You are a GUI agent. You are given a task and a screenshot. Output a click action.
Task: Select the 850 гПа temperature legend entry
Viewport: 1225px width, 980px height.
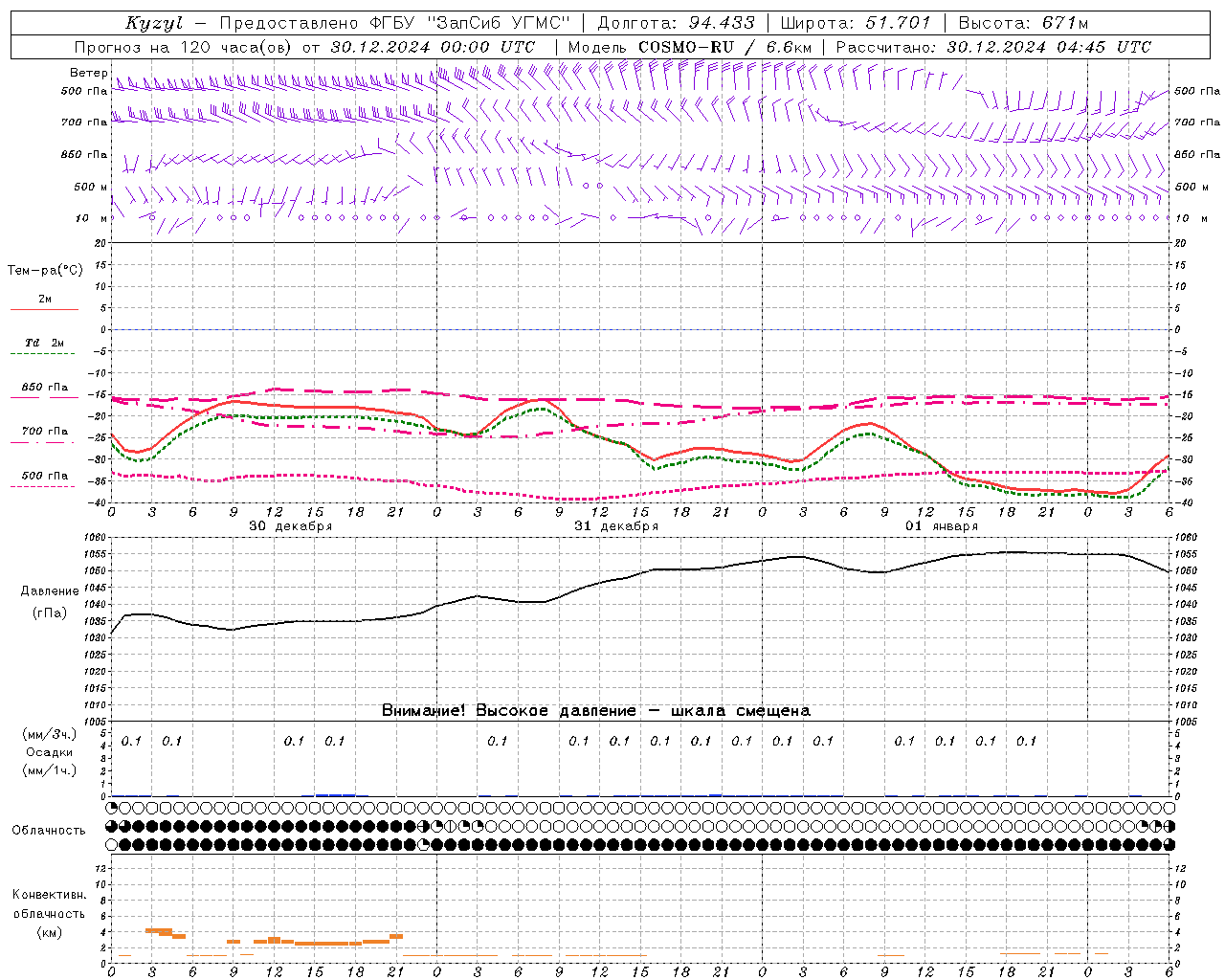tap(45, 388)
